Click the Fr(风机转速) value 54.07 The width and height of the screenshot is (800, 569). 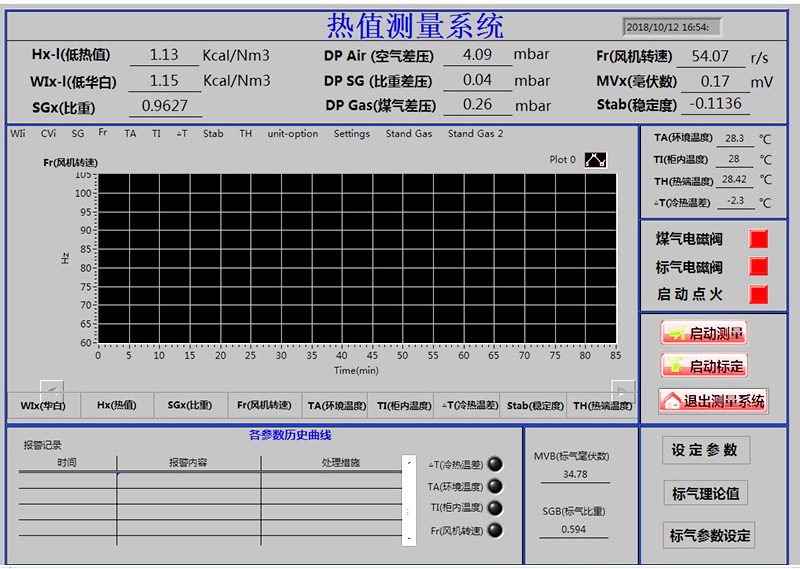coord(710,56)
